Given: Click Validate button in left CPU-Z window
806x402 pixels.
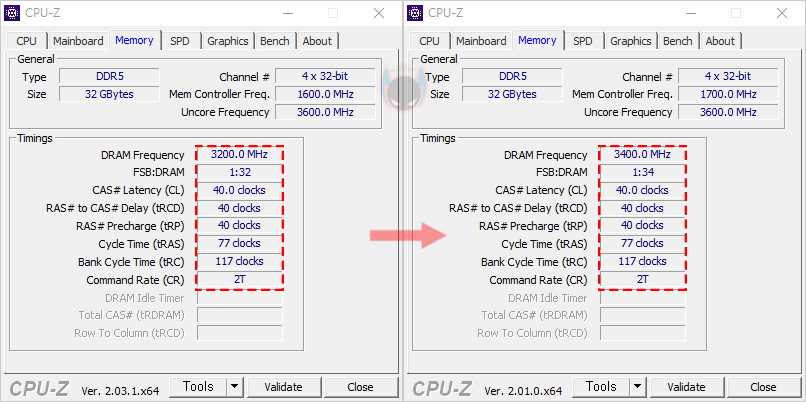Looking at the screenshot, I should pyautogui.click(x=284, y=387).
